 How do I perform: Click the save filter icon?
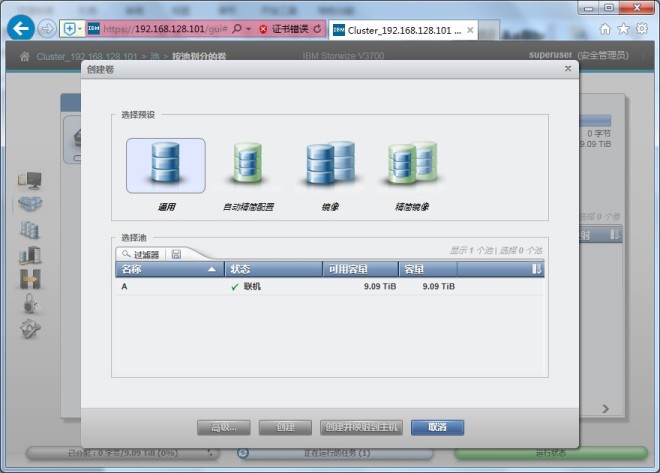176,254
